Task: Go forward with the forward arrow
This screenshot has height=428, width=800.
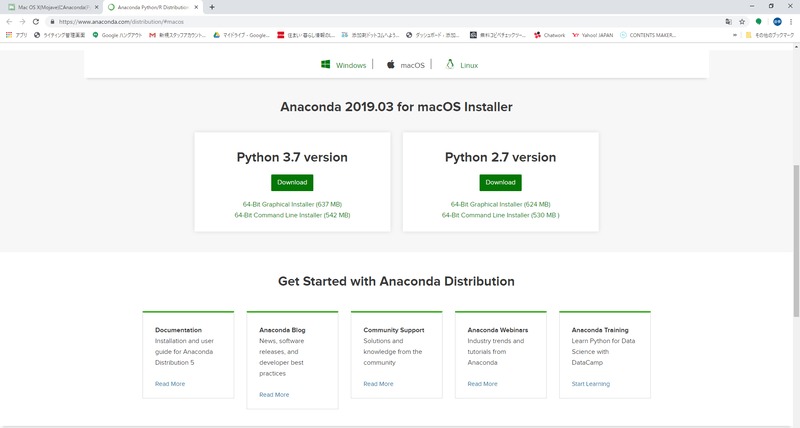Action: [x=22, y=22]
